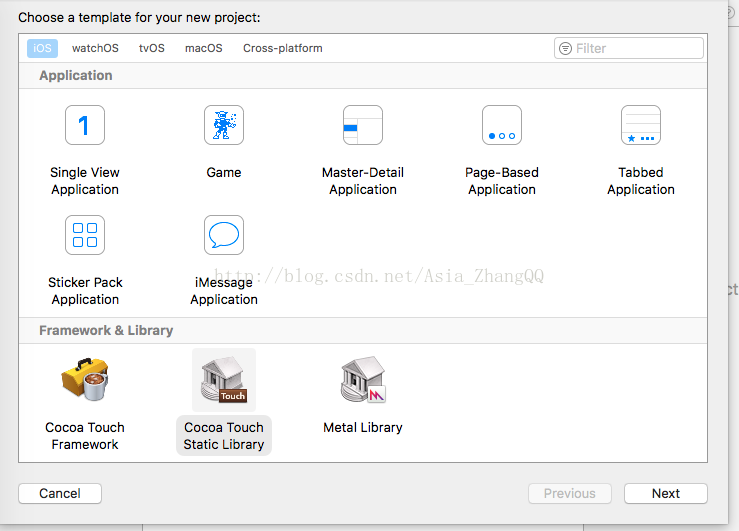This screenshot has height=531, width=739.
Task: Click the 'Game' label text
Action: [224, 172]
